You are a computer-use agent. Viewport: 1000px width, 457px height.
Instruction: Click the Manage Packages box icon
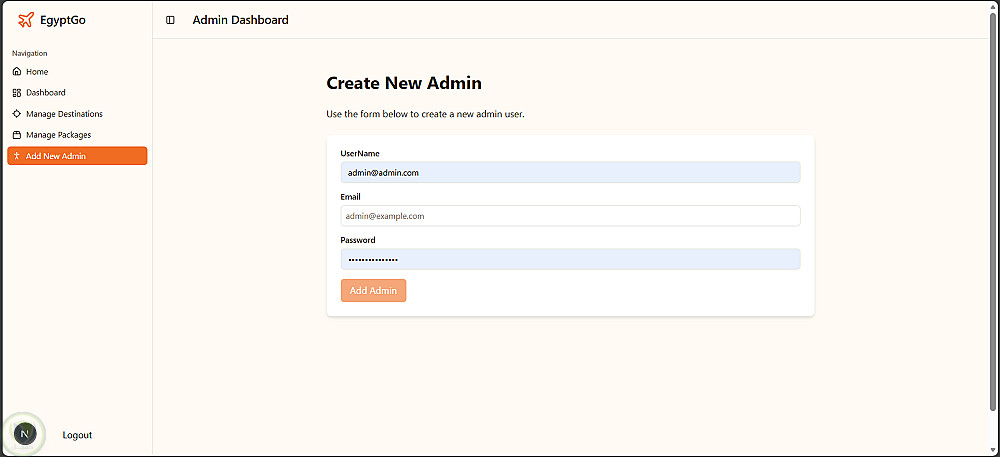point(17,135)
